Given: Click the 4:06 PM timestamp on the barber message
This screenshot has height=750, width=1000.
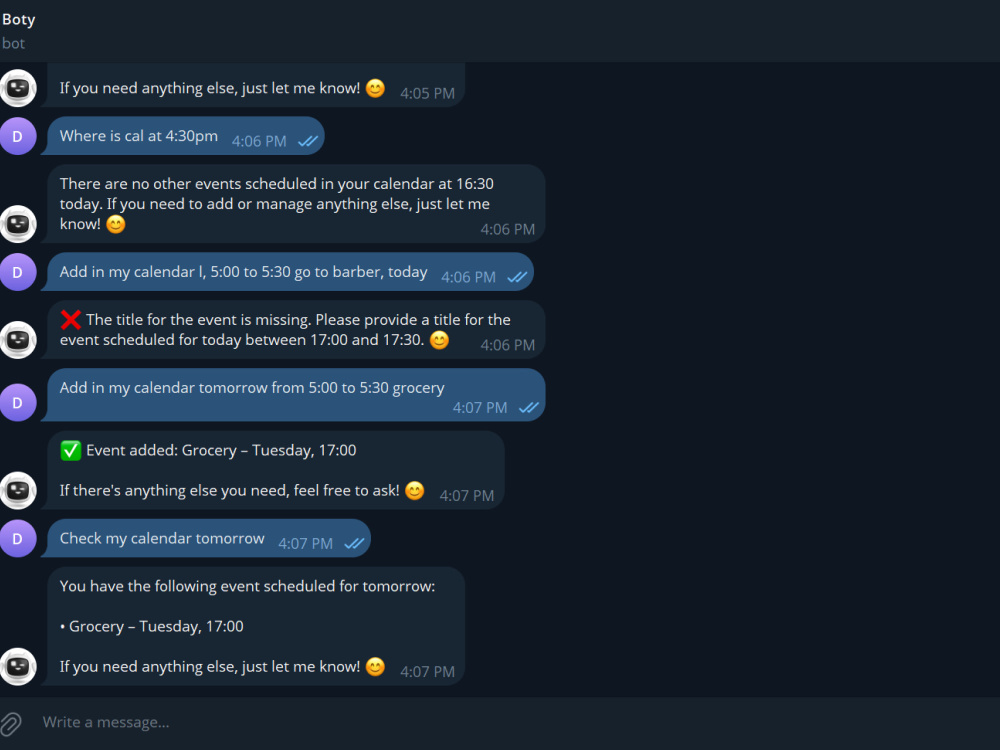Looking at the screenshot, I should (x=468, y=277).
